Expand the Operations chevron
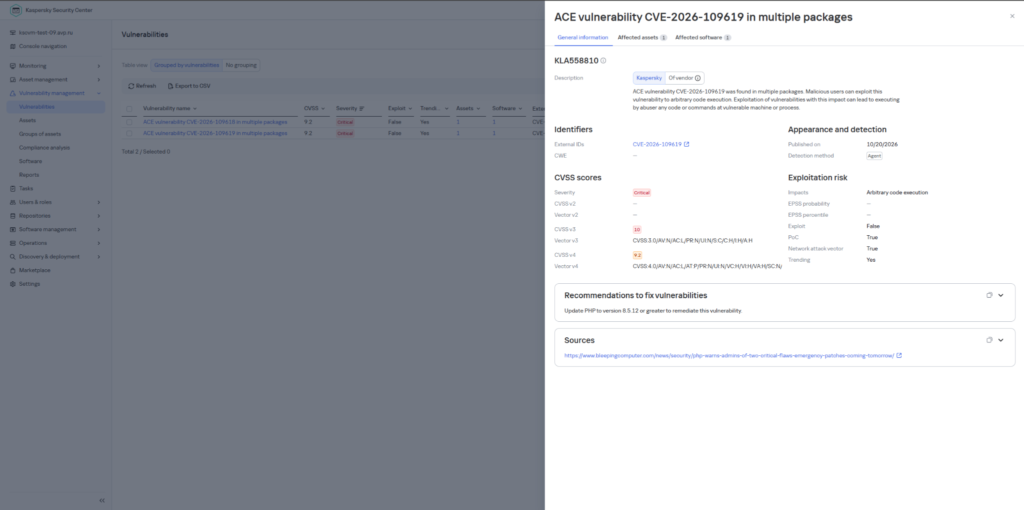 99,244
